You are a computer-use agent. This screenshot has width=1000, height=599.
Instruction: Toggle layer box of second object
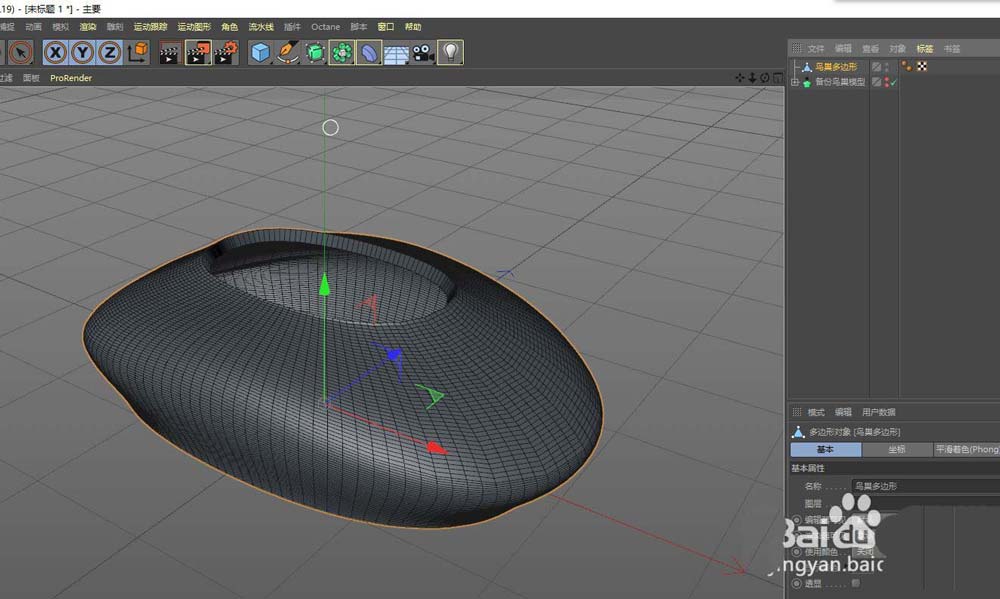pyautogui.click(x=877, y=82)
